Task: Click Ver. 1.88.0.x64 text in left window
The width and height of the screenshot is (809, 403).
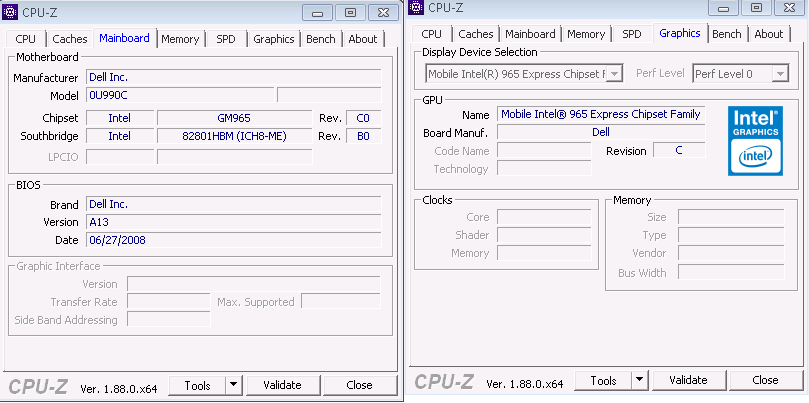Action: (119, 389)
